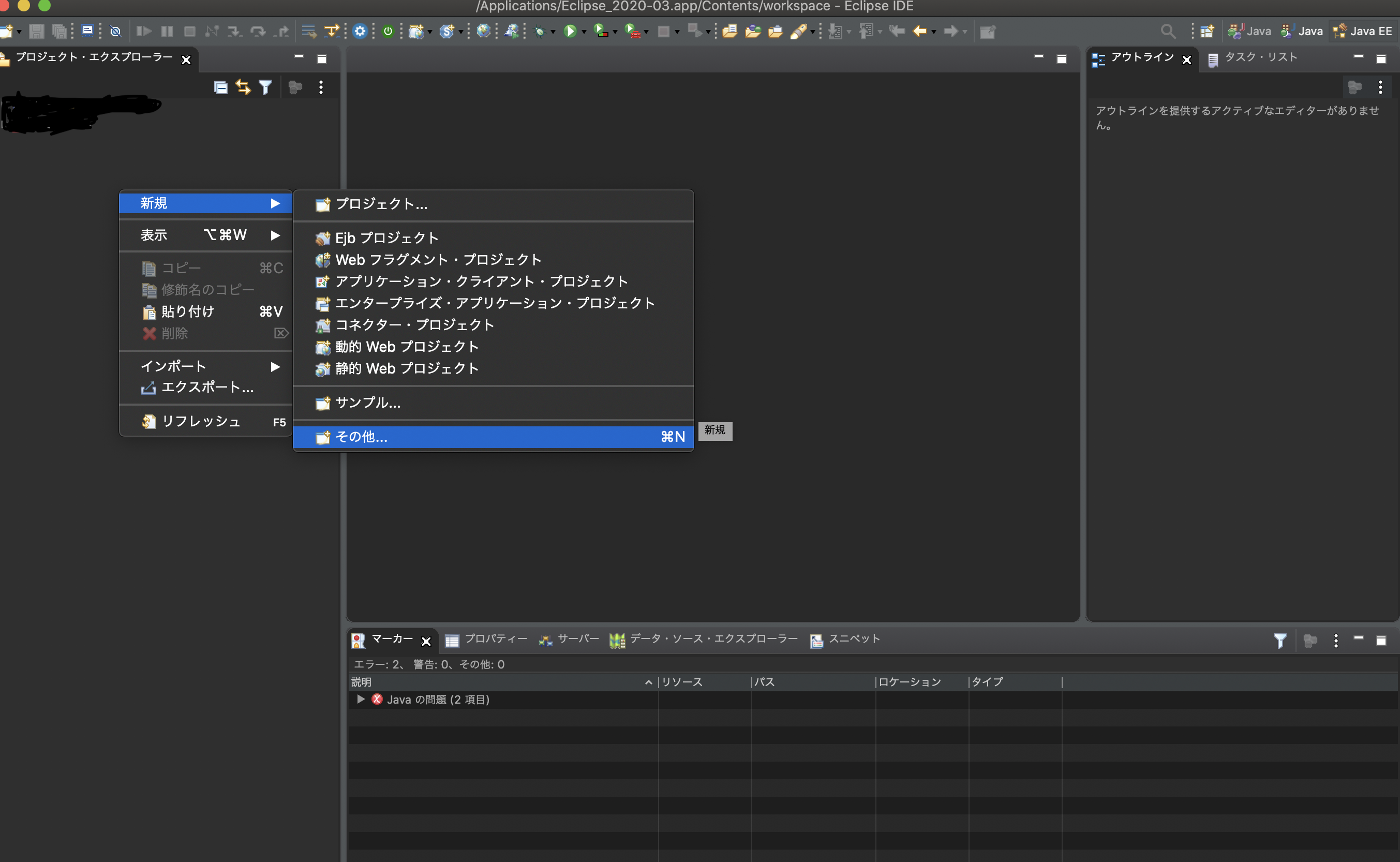Click the toolbar search magnifier icon
This screenshot has width=1400, height=862.
[1167, 32]
